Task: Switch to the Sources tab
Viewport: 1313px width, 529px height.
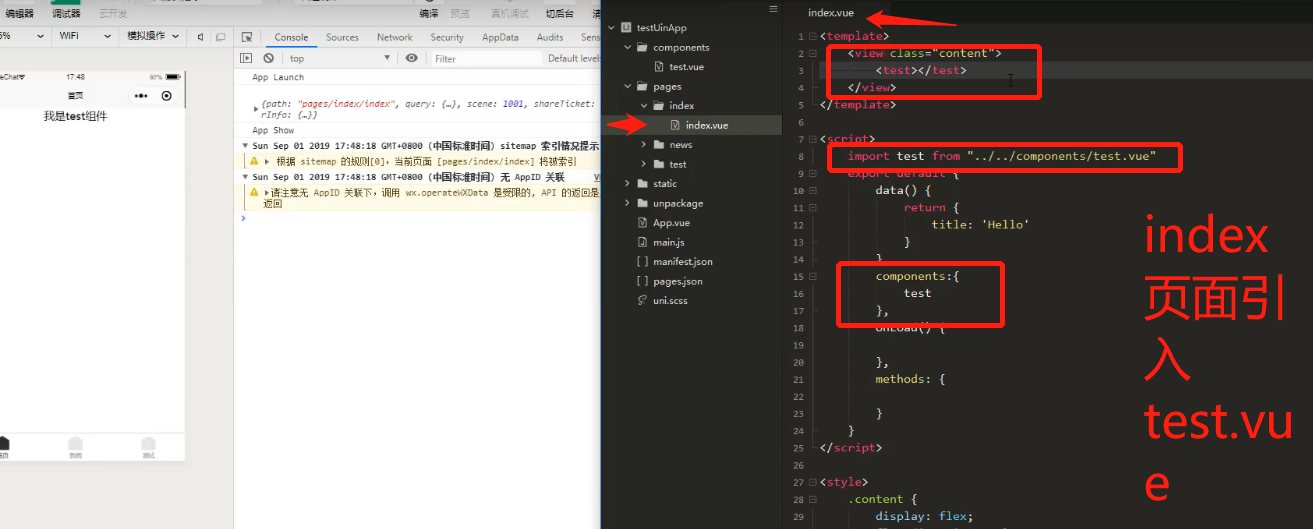Action: 342,37
